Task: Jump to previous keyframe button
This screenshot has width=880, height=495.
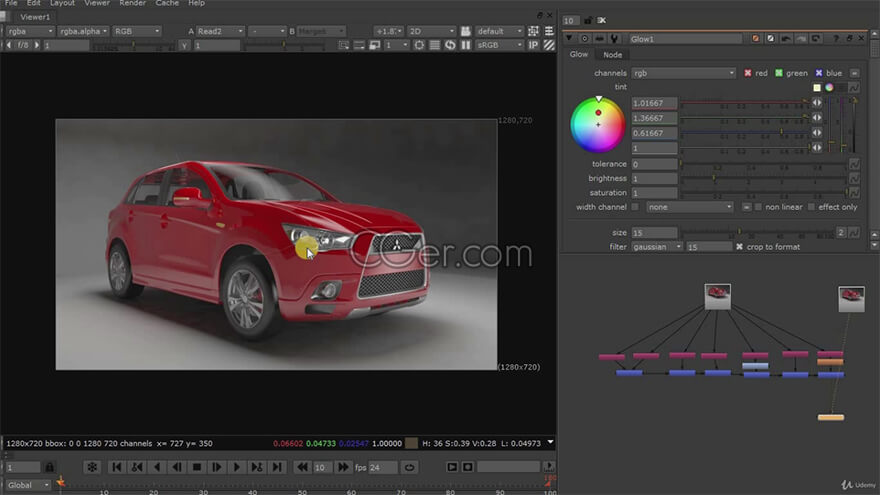Action: click(x=136, y=467)
